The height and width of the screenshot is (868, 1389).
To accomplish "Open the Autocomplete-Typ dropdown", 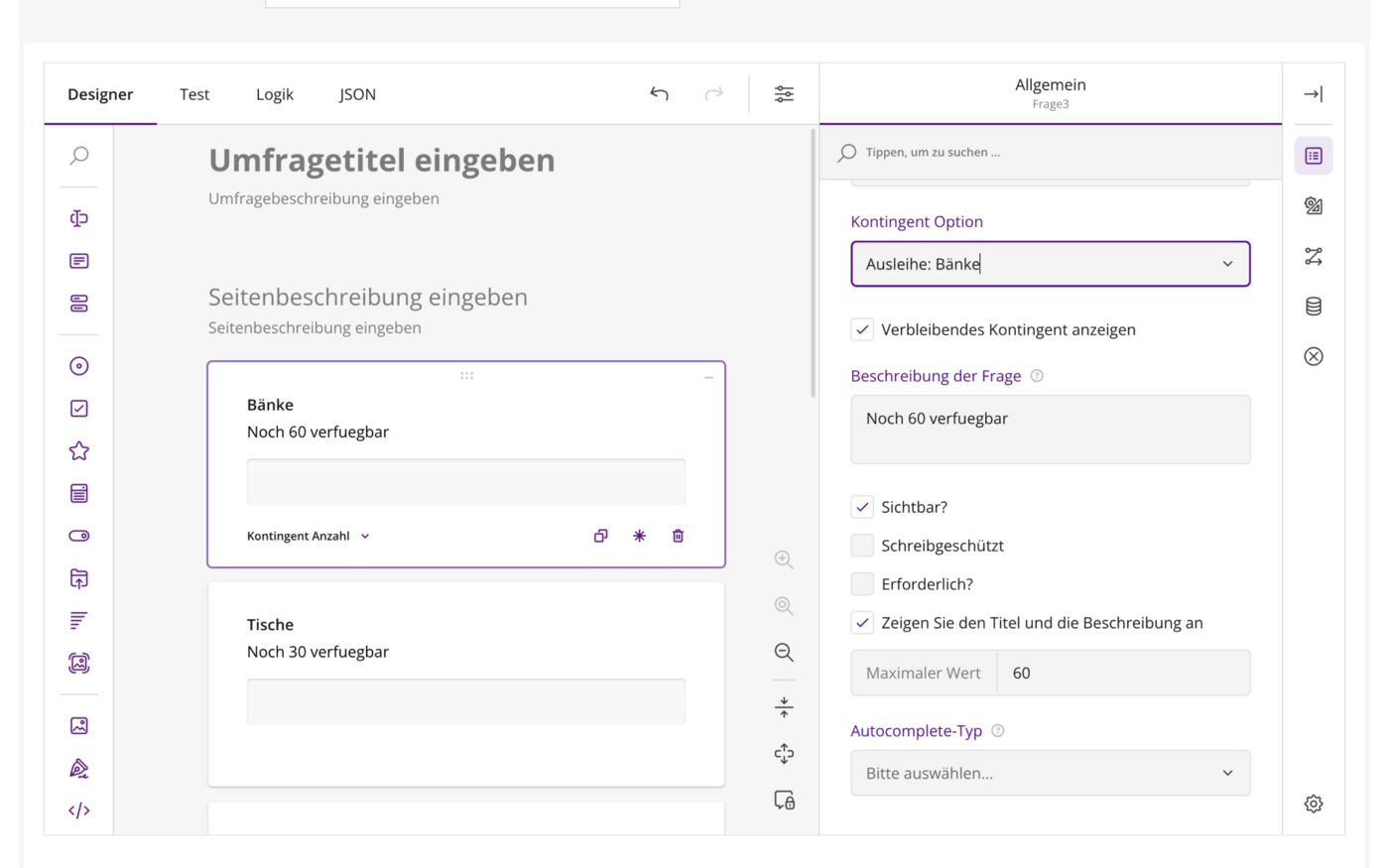I will click(1051, 773).
